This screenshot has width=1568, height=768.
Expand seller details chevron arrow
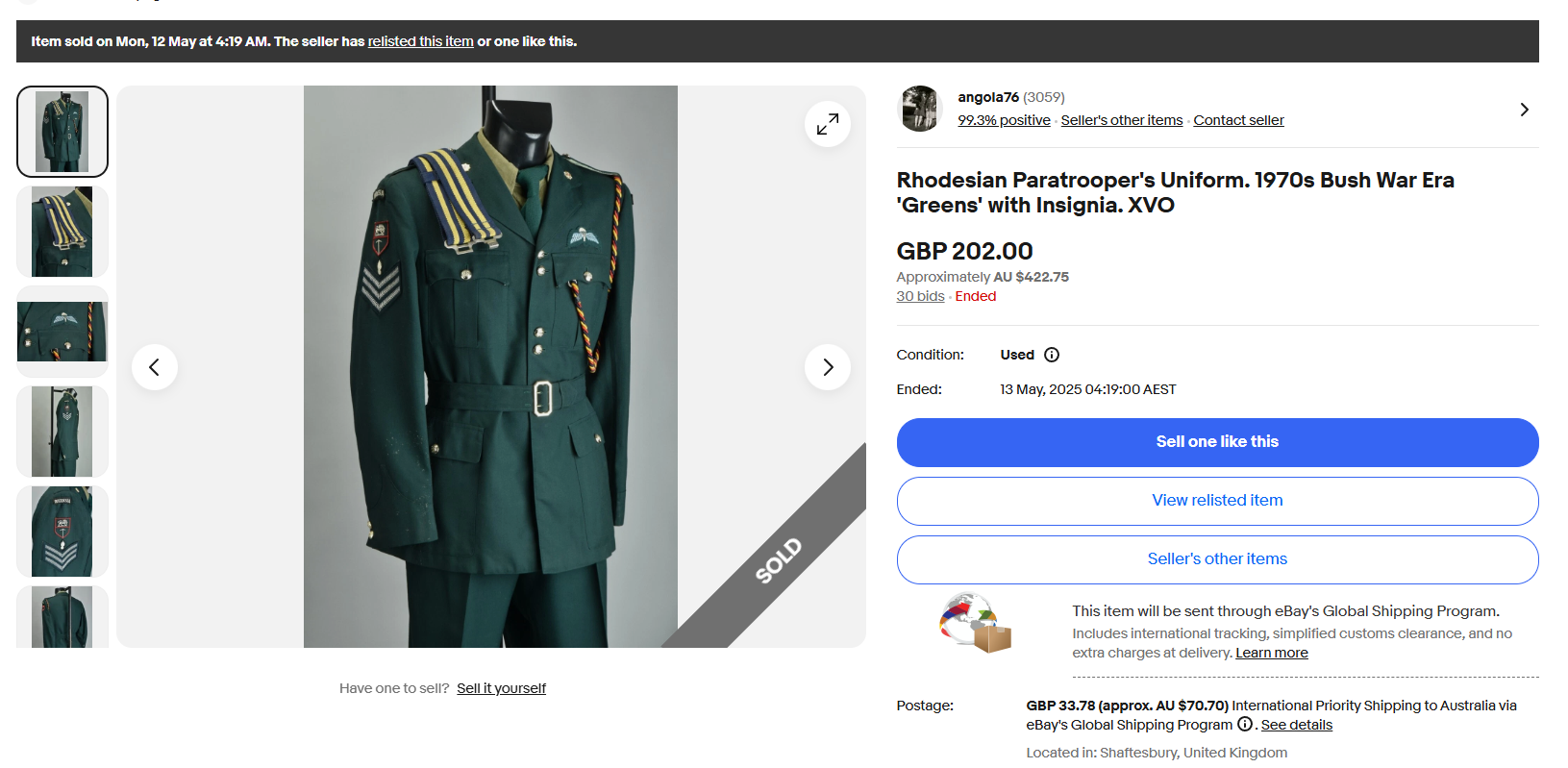point(1524,110)
